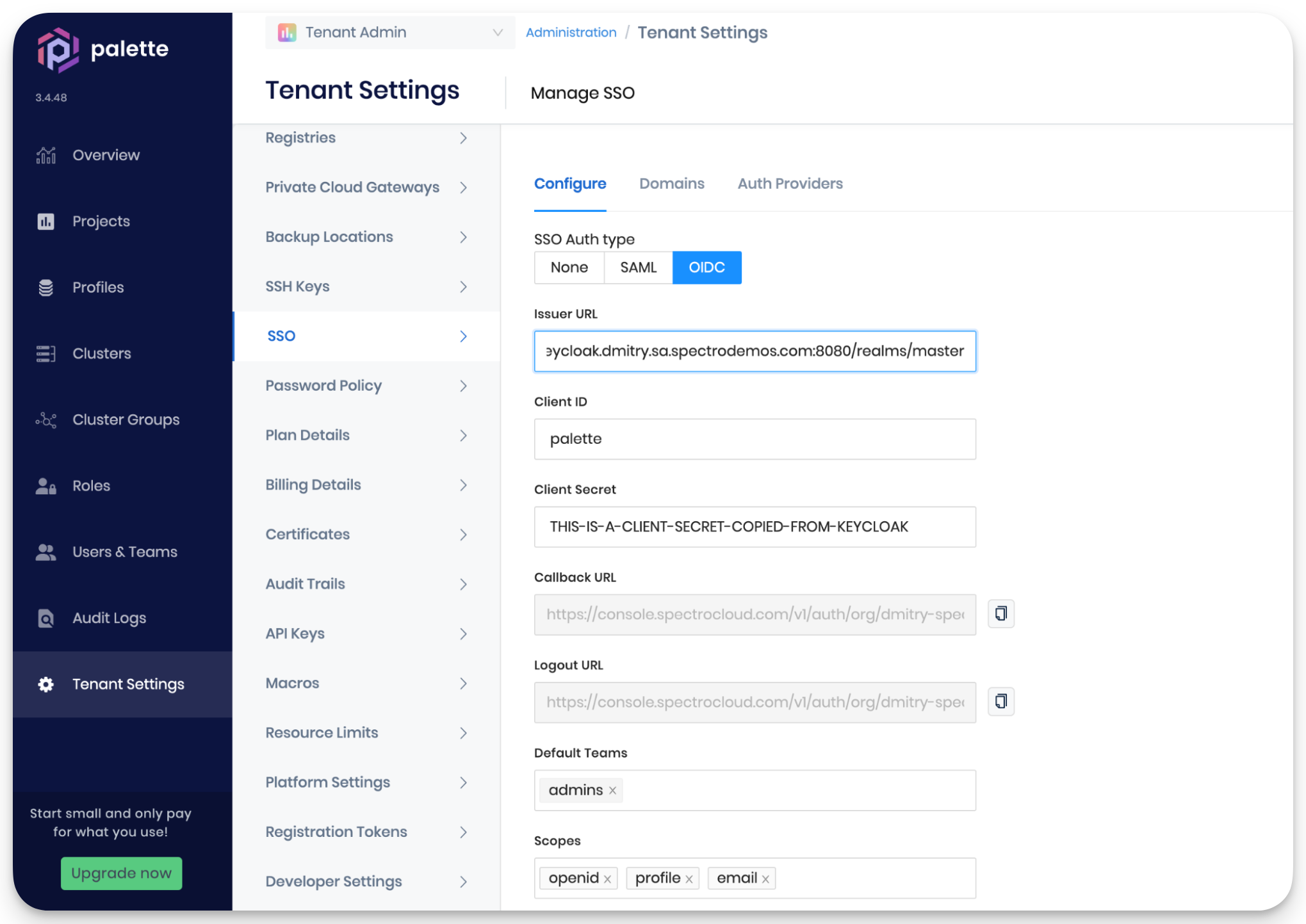Click the Projects icon in sidebar
The height and width of the screenshot is (924, 1306).
(x=46, y=222)
